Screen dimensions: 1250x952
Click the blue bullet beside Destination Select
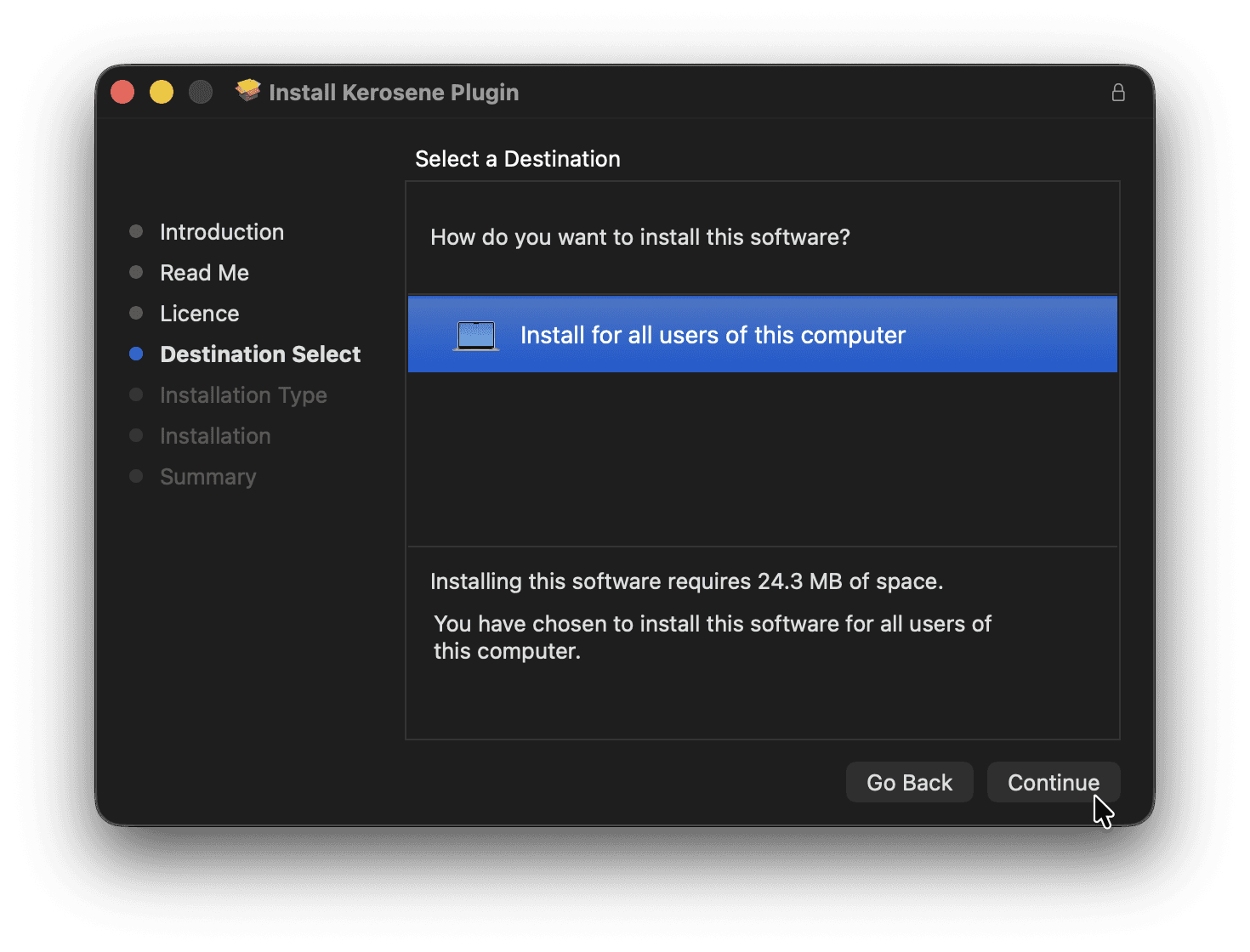(136, 354)
